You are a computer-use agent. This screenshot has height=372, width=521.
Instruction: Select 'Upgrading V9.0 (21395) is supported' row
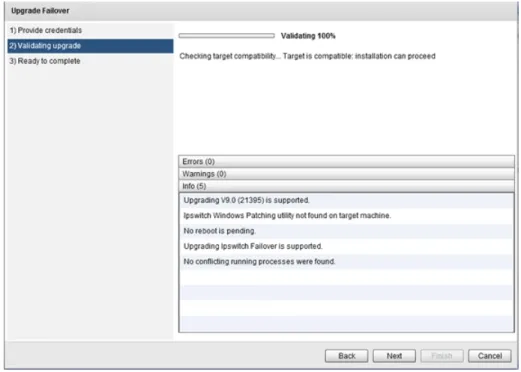346,200
